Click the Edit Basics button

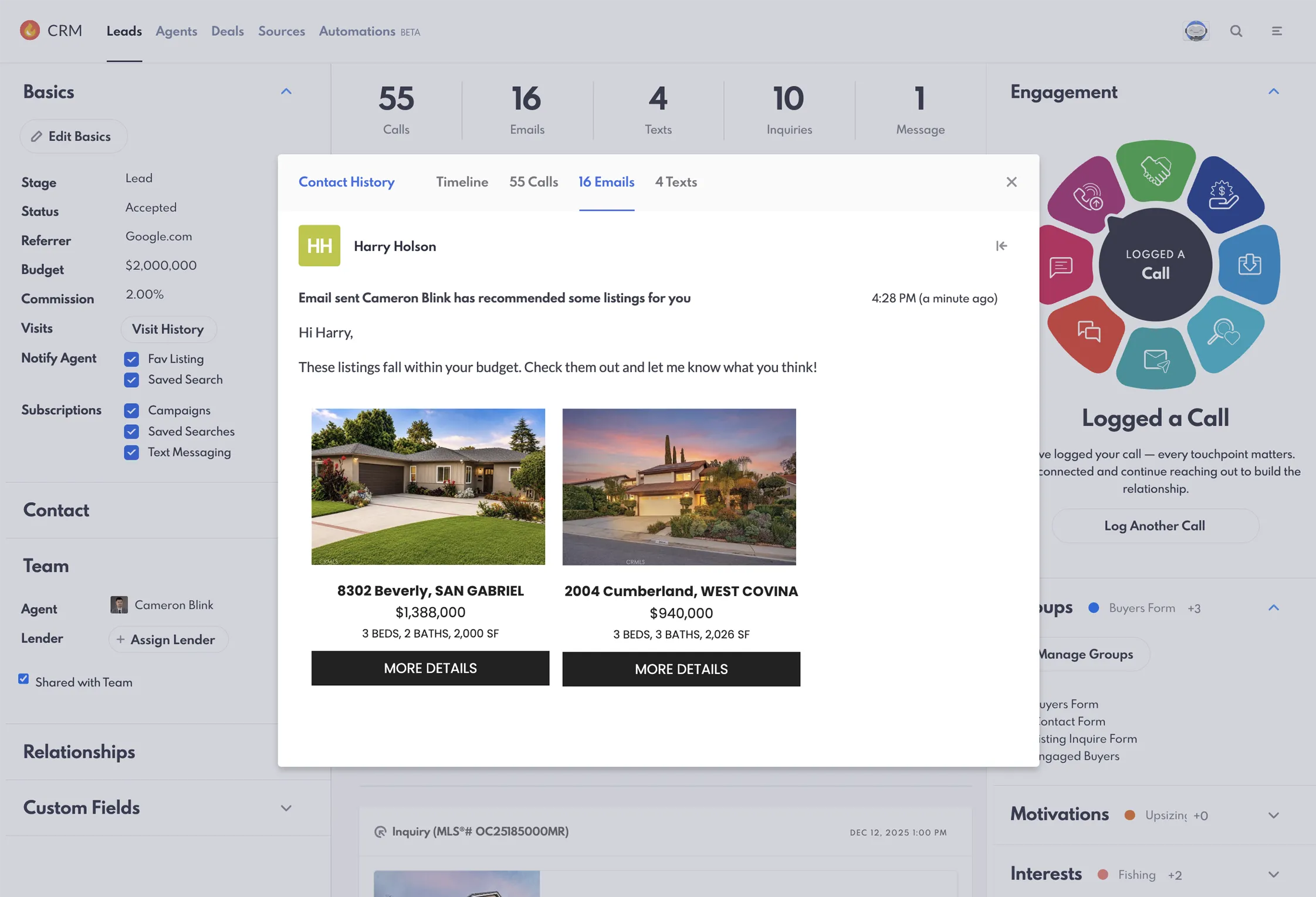[x=73, y=136]
